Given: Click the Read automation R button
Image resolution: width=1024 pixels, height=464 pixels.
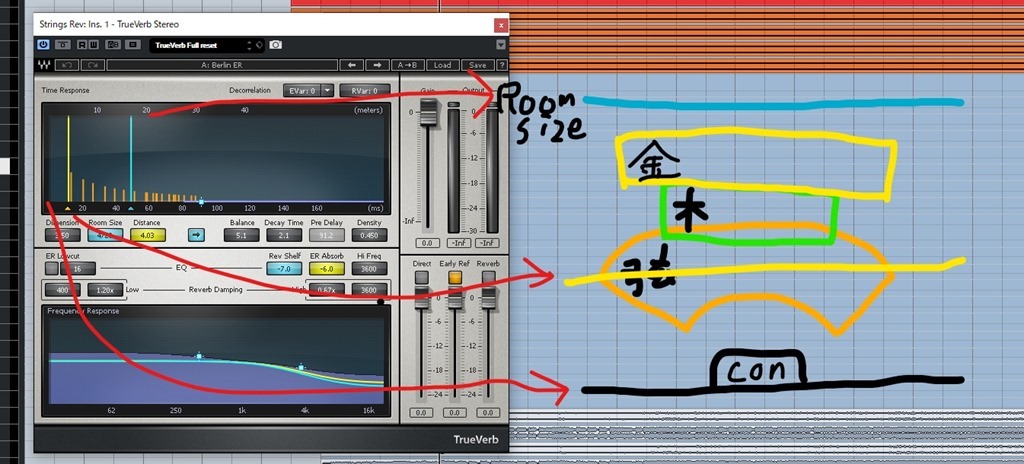Looking at the screenshot, I should (80, 45).
